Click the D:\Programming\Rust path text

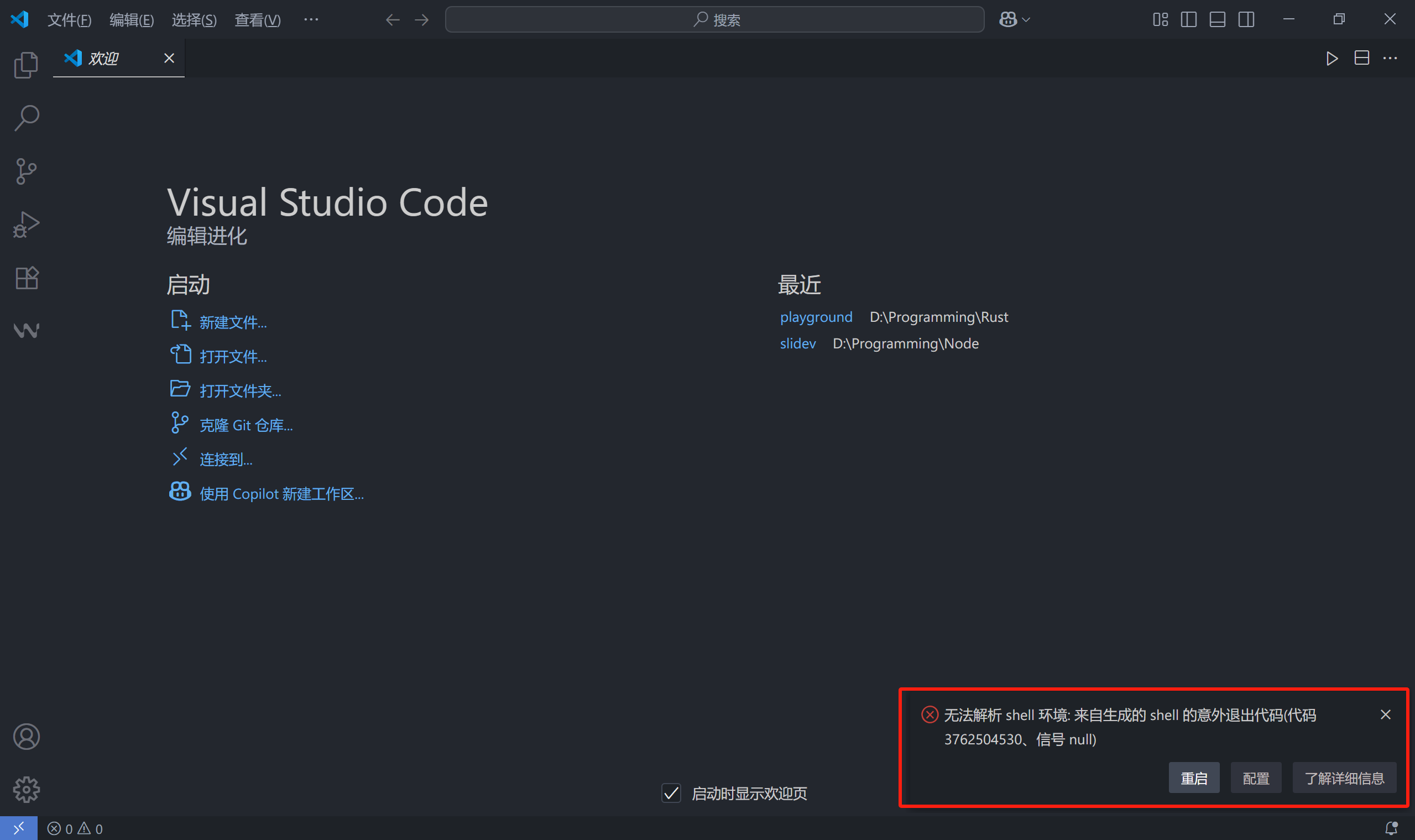[x=938, y=317]
